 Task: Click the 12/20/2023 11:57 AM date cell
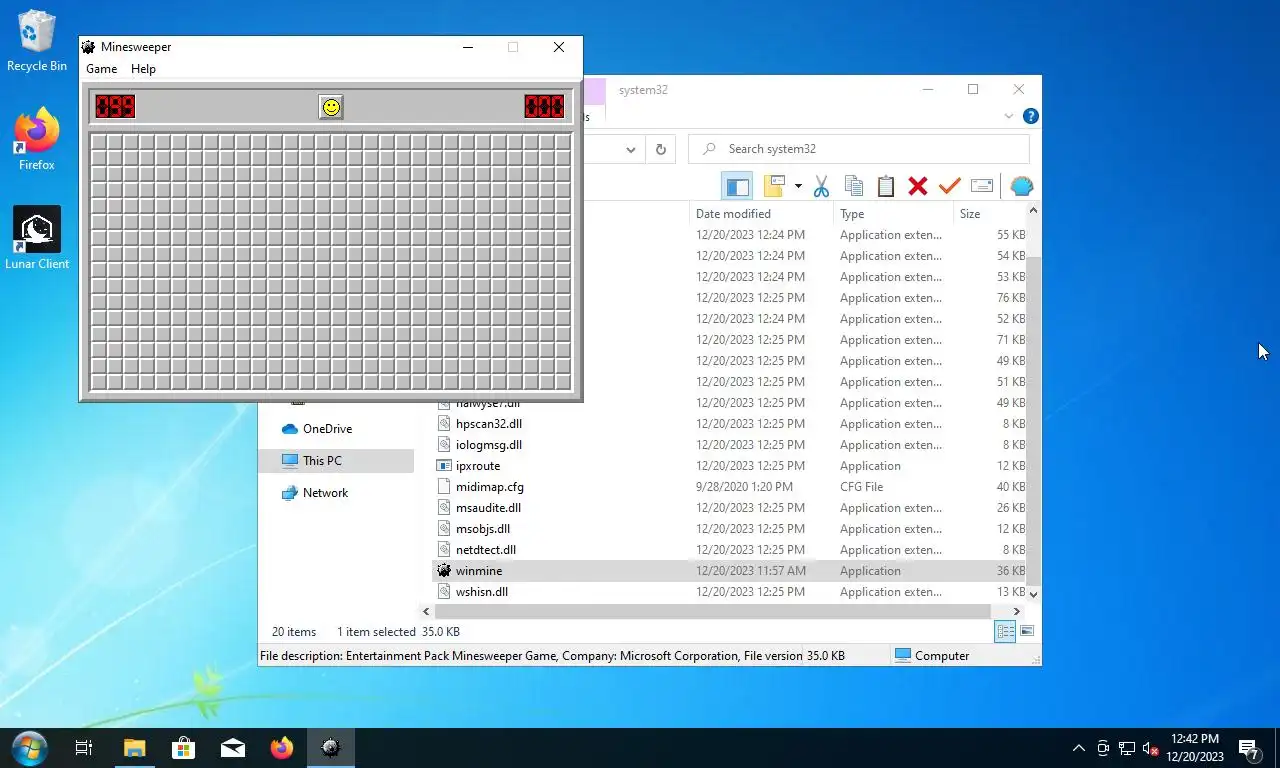point(750,571)
